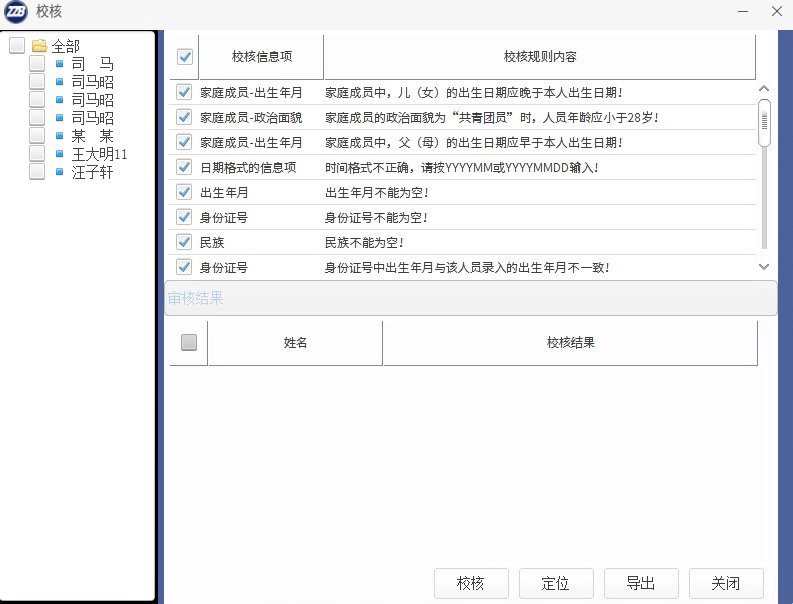This screenshot has width=793, height=604.
Task: Click the blue node icon beside 司 马
Action: point(60,64)
